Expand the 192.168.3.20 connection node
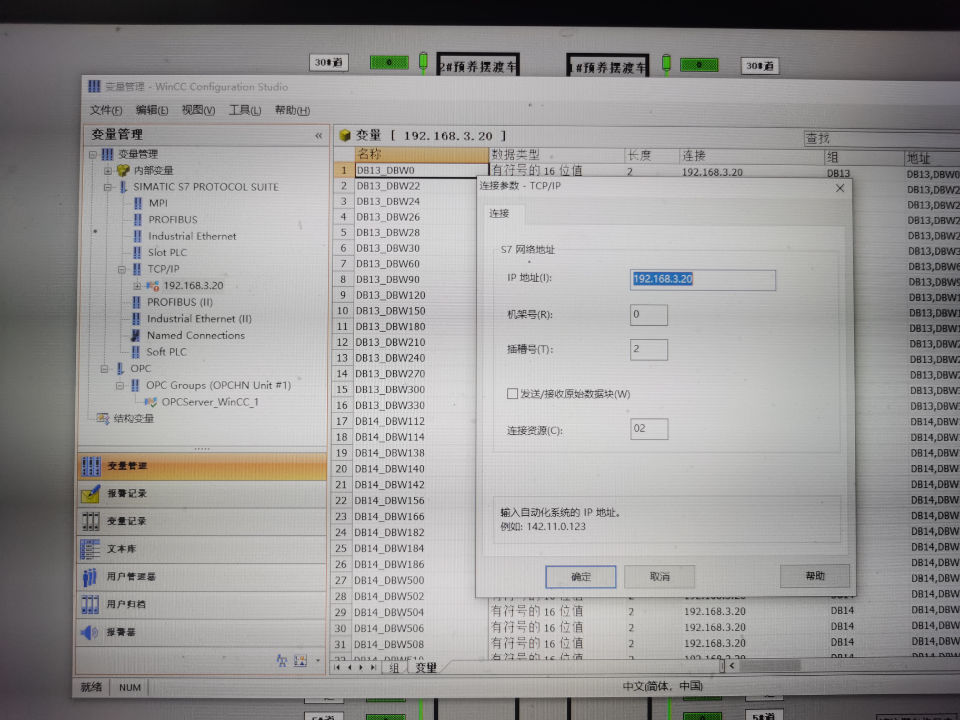Viewport: 960px width, 720px height. [x=137, y=286]
